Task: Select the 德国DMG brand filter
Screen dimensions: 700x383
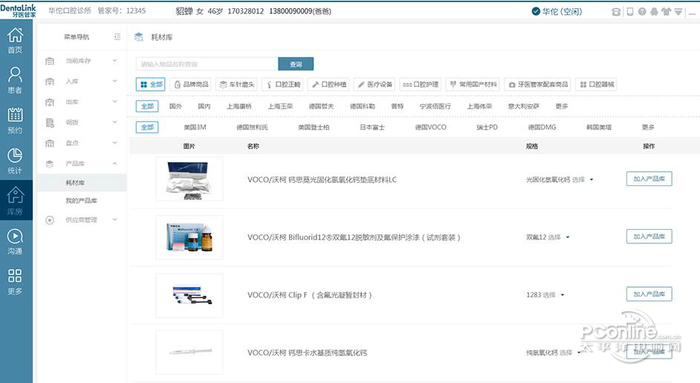Action: [542, 127]
